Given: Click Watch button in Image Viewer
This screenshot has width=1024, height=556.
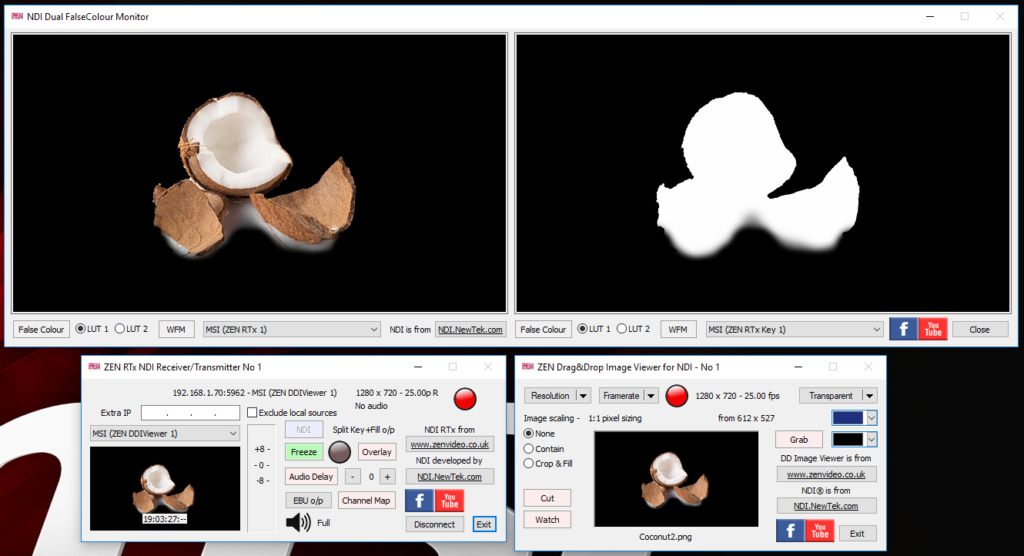Looking at the screenshot, I should click(x=547, y=519).
